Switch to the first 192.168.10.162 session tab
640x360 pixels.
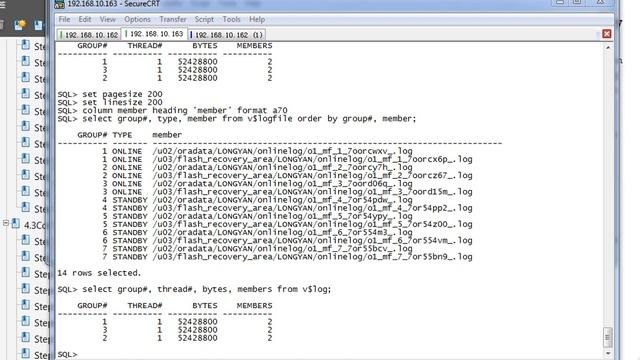[x=89, y=35]
